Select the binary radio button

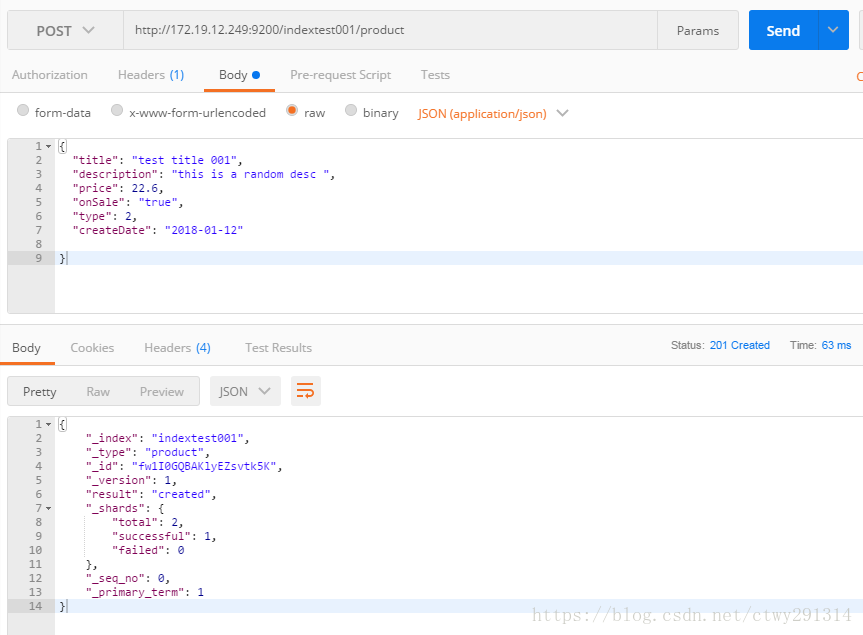pyautogui.click(x=351, y=110)
